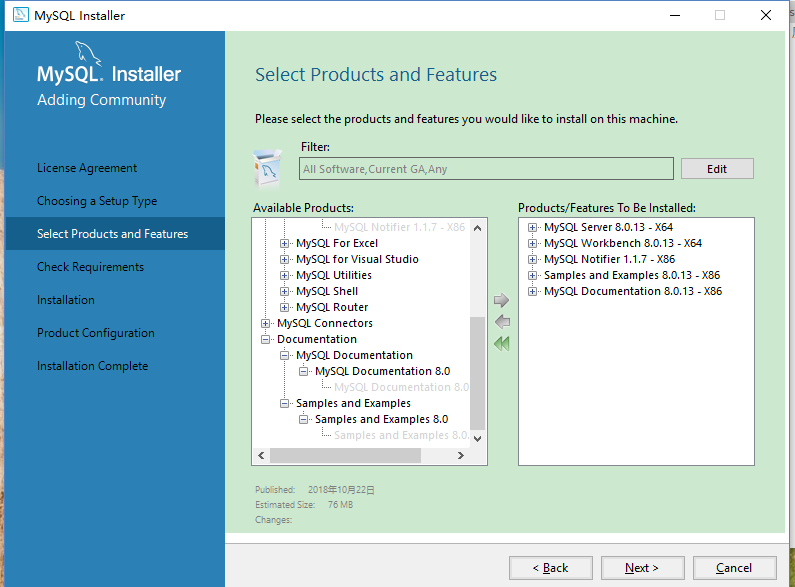
Task: Select MySQL Shell item
Action: [327, 291]
